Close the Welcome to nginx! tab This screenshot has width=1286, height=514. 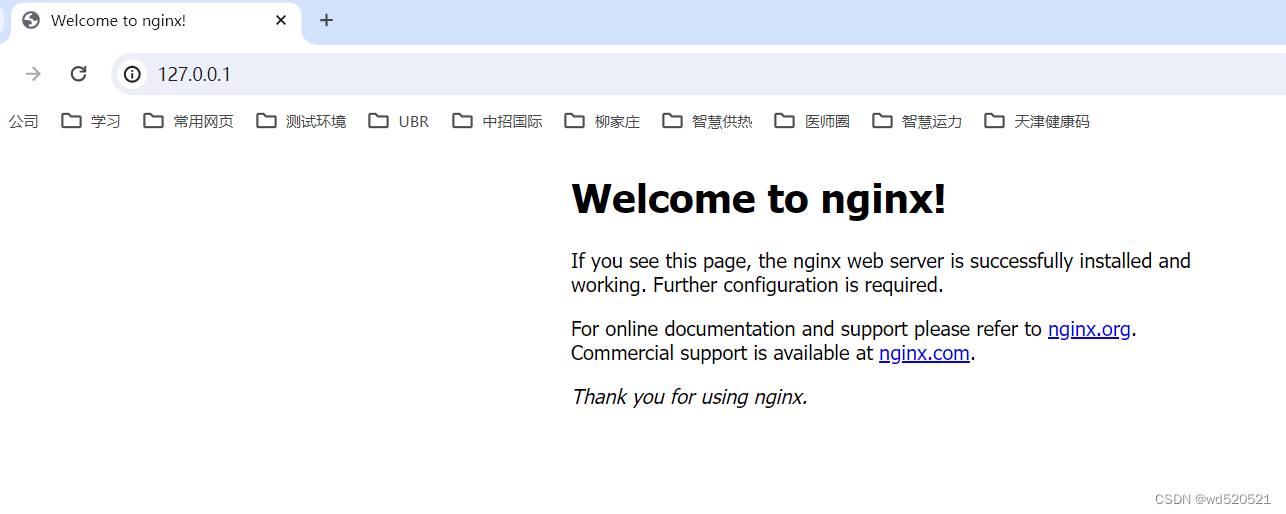pos(281,20)
